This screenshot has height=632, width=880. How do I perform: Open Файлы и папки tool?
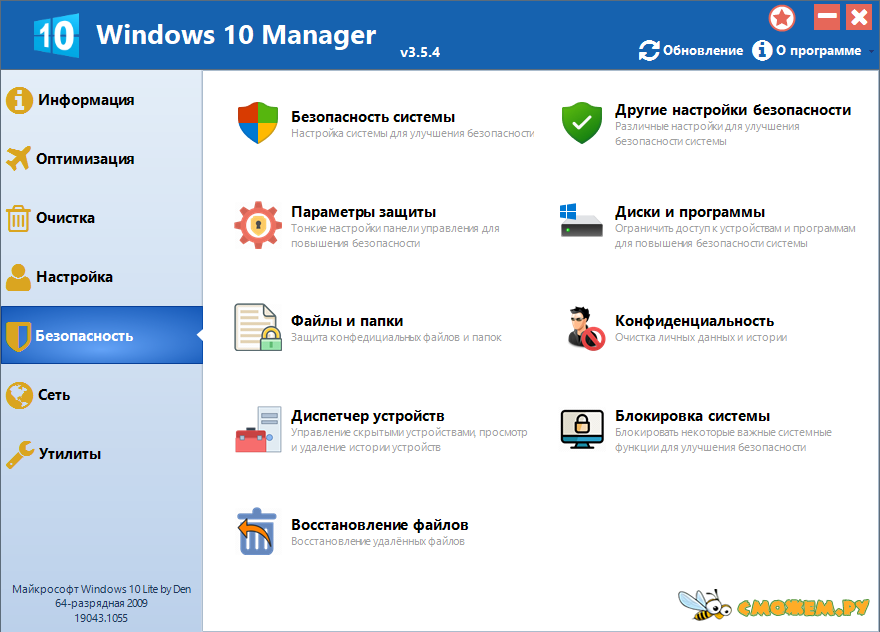pyautogui.click(x=347, y=321)
